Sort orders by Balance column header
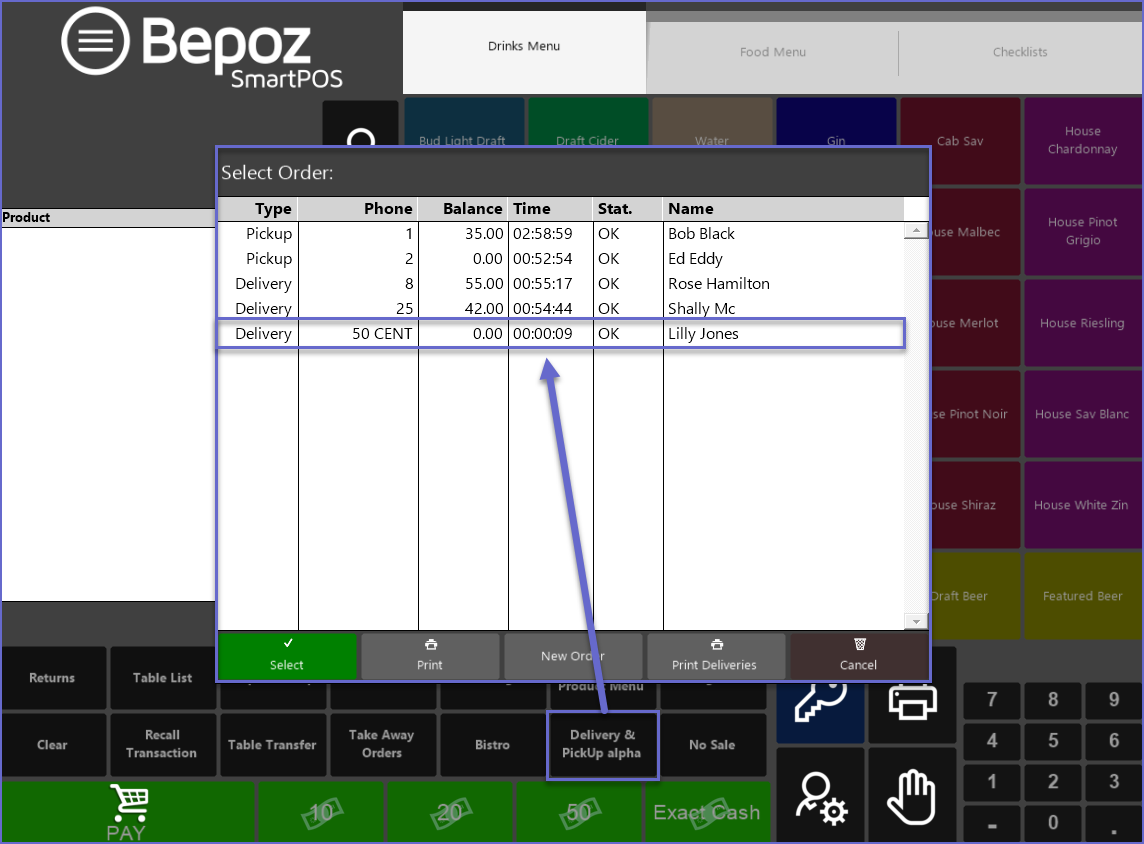Viewport: 1144px width, 844px height. pos(463,209)
